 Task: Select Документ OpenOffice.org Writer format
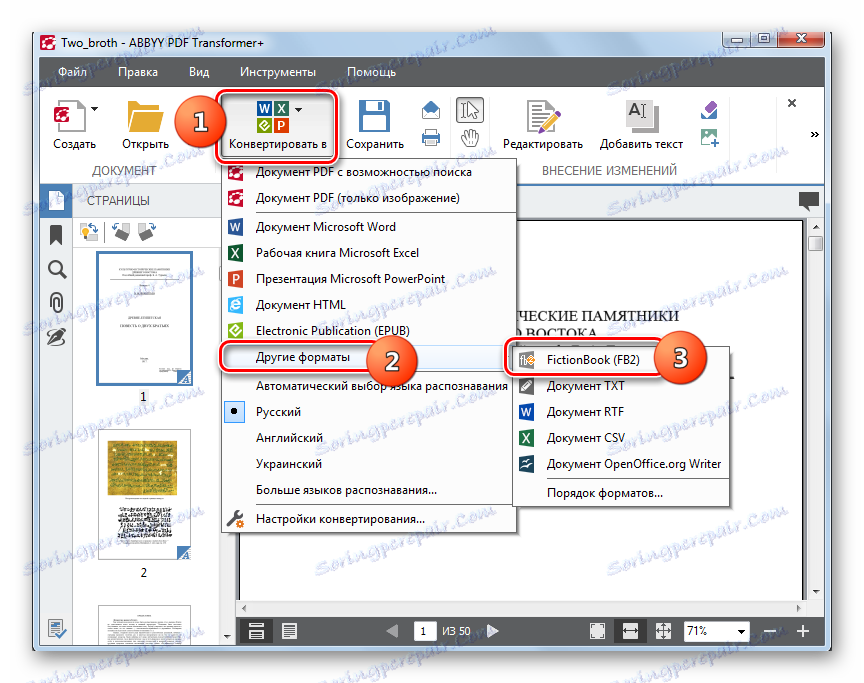620,464
